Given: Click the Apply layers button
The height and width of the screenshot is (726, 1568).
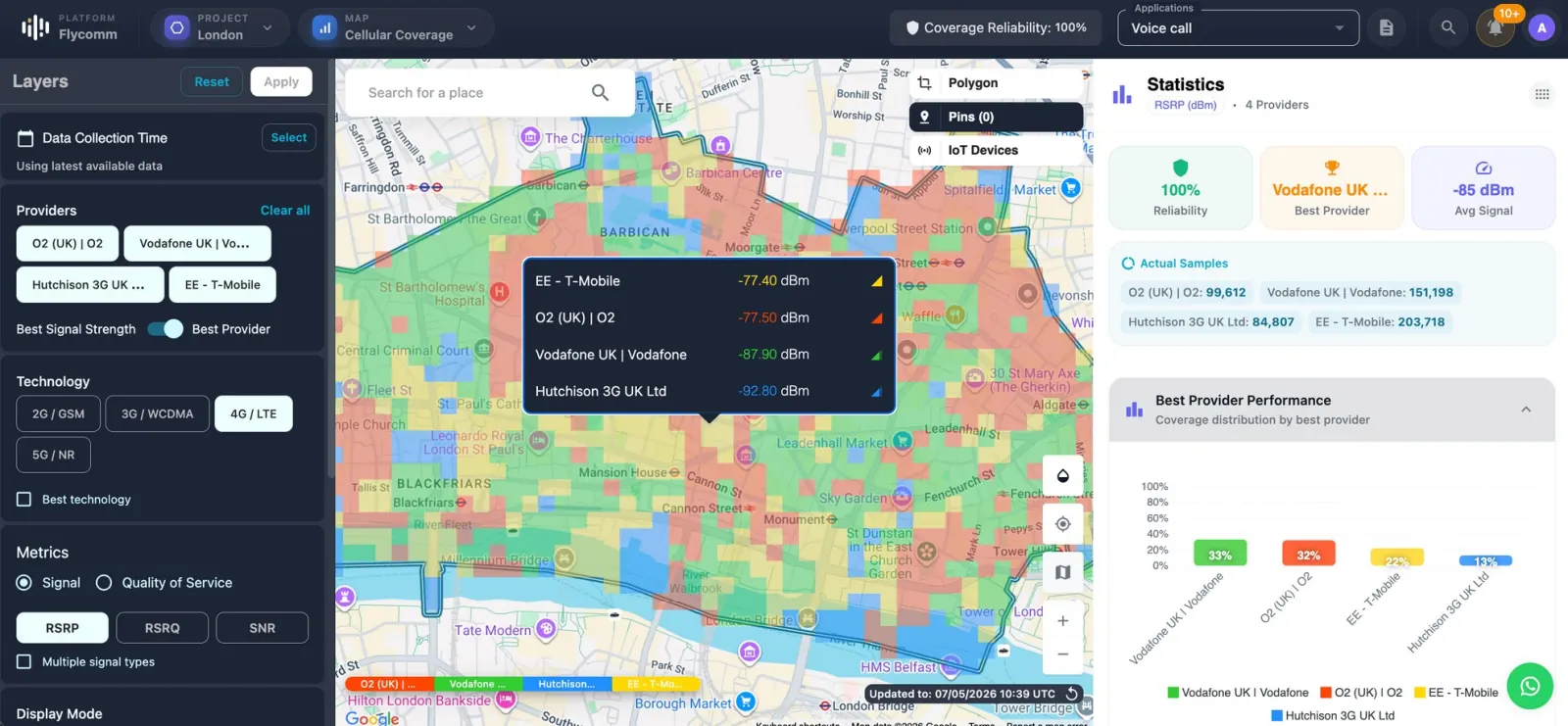Looking at the screenshot, I should [281, 82].
